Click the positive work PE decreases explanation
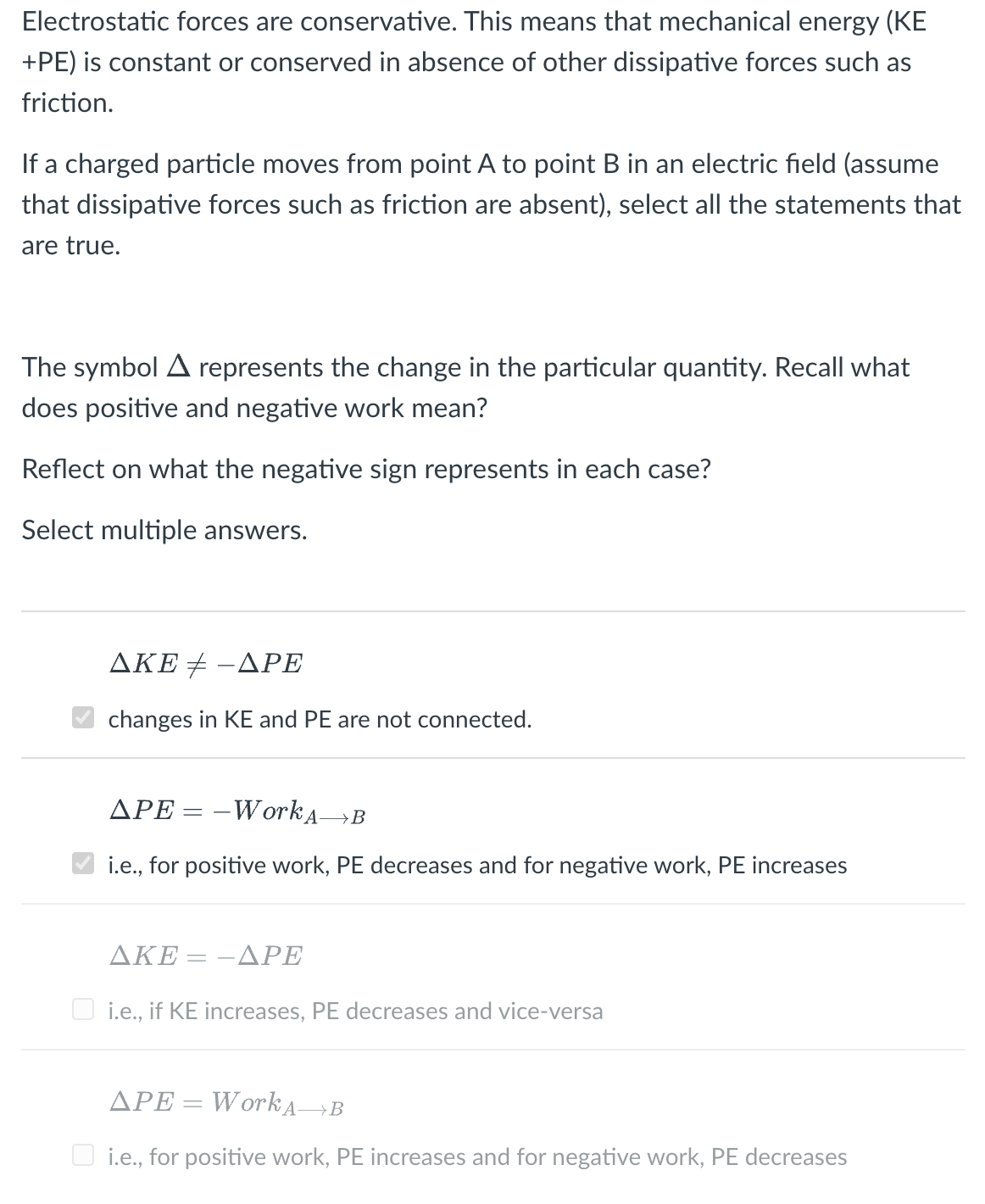The image size is (985, 1204). pyautogui.click(x=477, y=865)
